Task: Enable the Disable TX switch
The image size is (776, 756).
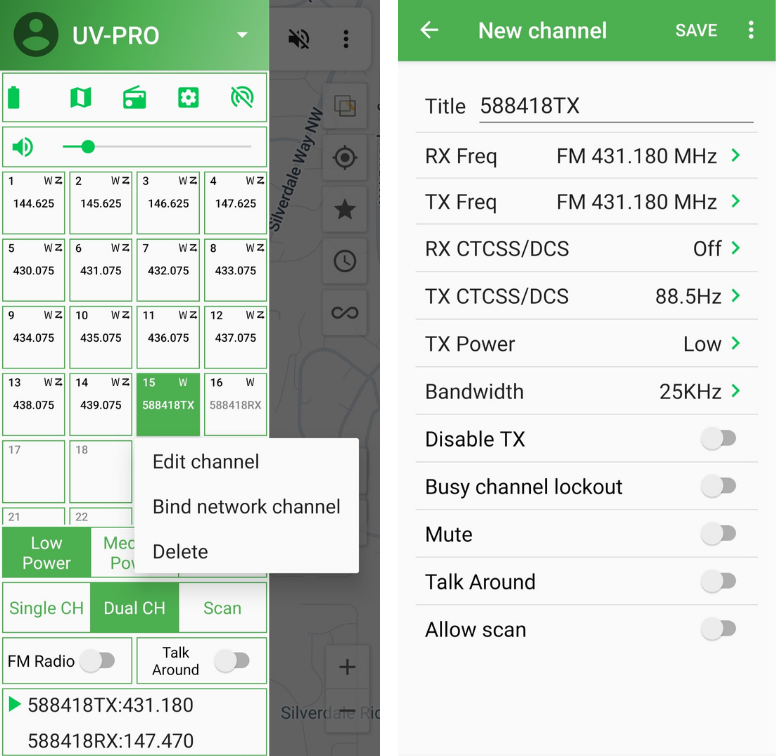Action: (x=718, y=439)
